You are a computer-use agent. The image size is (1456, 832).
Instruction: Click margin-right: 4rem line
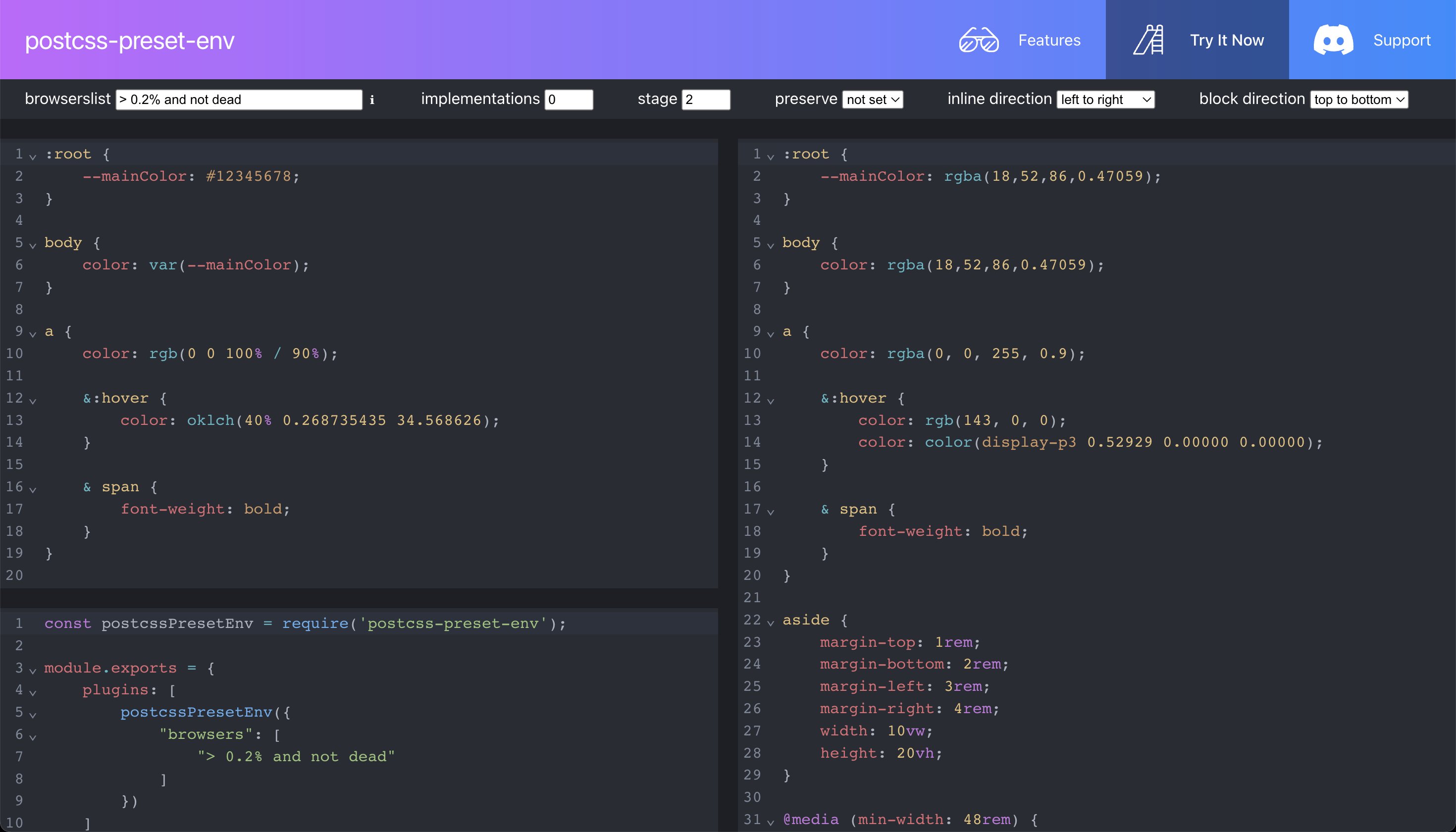point(910,708)
